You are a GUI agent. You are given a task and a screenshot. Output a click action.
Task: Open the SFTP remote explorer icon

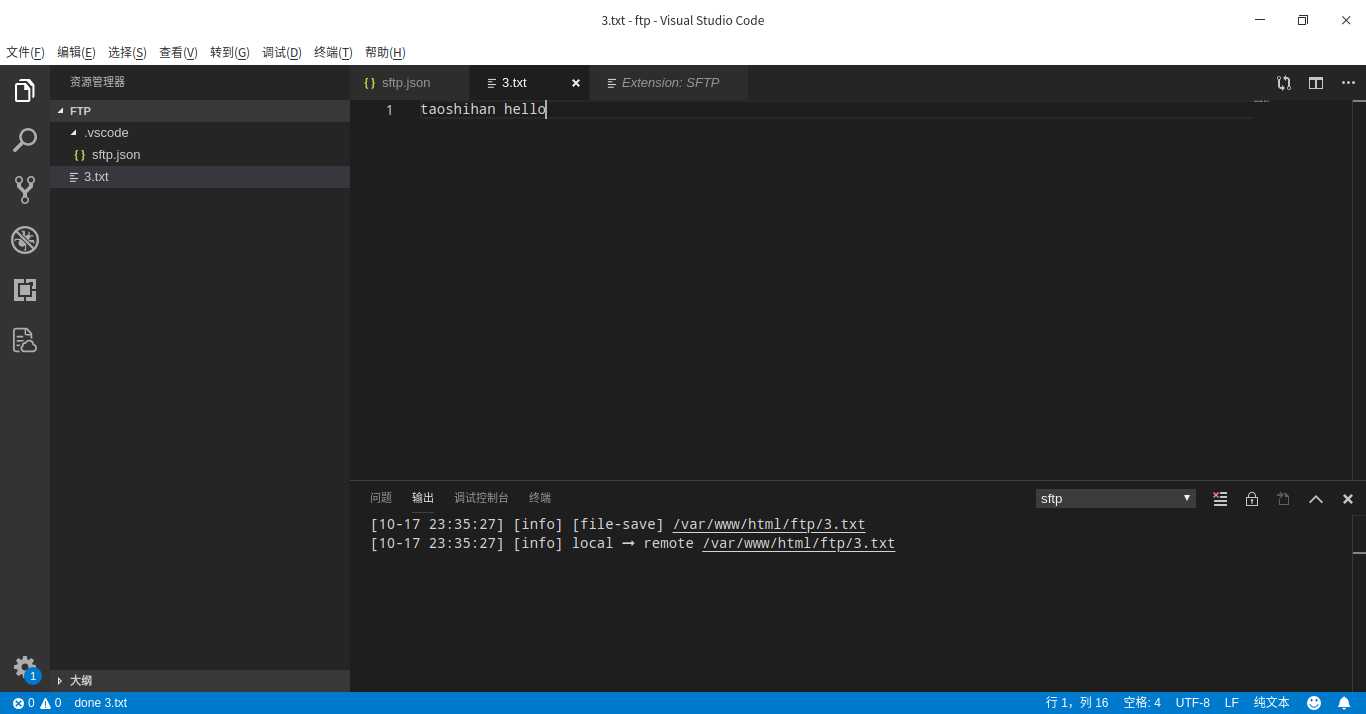[25, 340]
